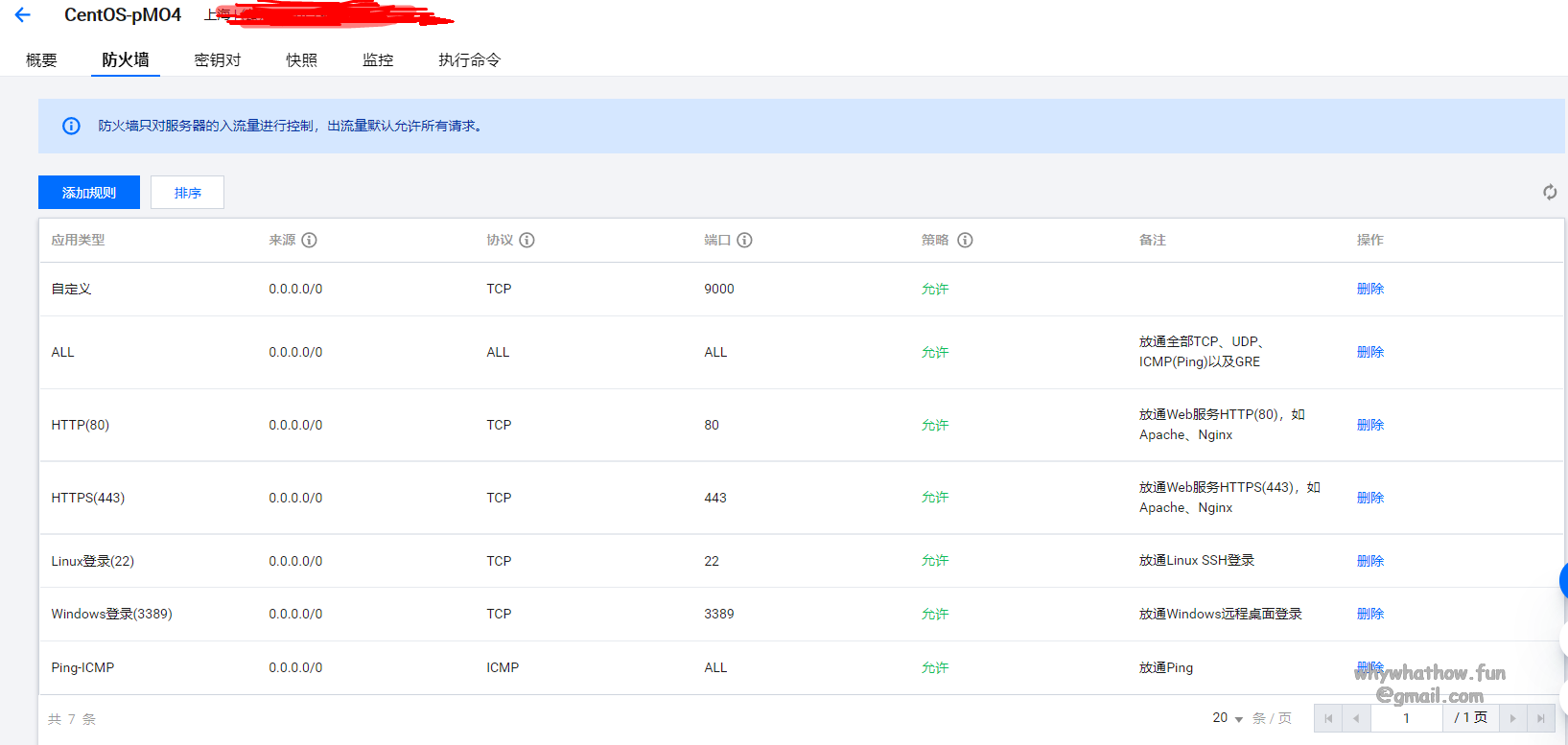
Task: Delete the Linux登录(22) rule
Action: coord(1369,561)
